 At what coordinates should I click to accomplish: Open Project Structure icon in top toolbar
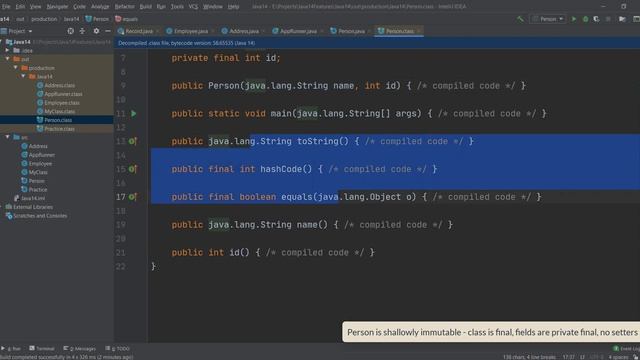[622, 19]
